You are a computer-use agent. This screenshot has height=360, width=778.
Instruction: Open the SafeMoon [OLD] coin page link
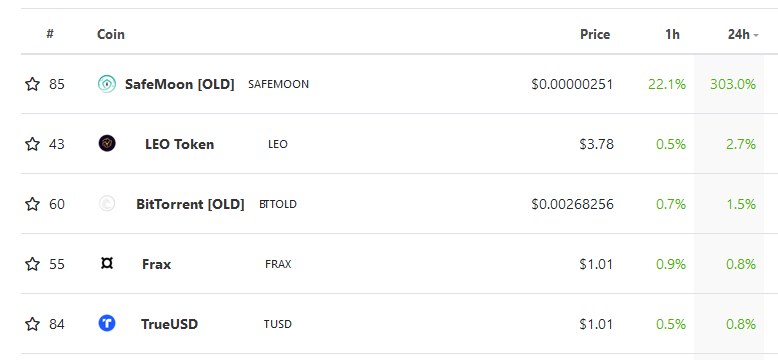[180, 84]
